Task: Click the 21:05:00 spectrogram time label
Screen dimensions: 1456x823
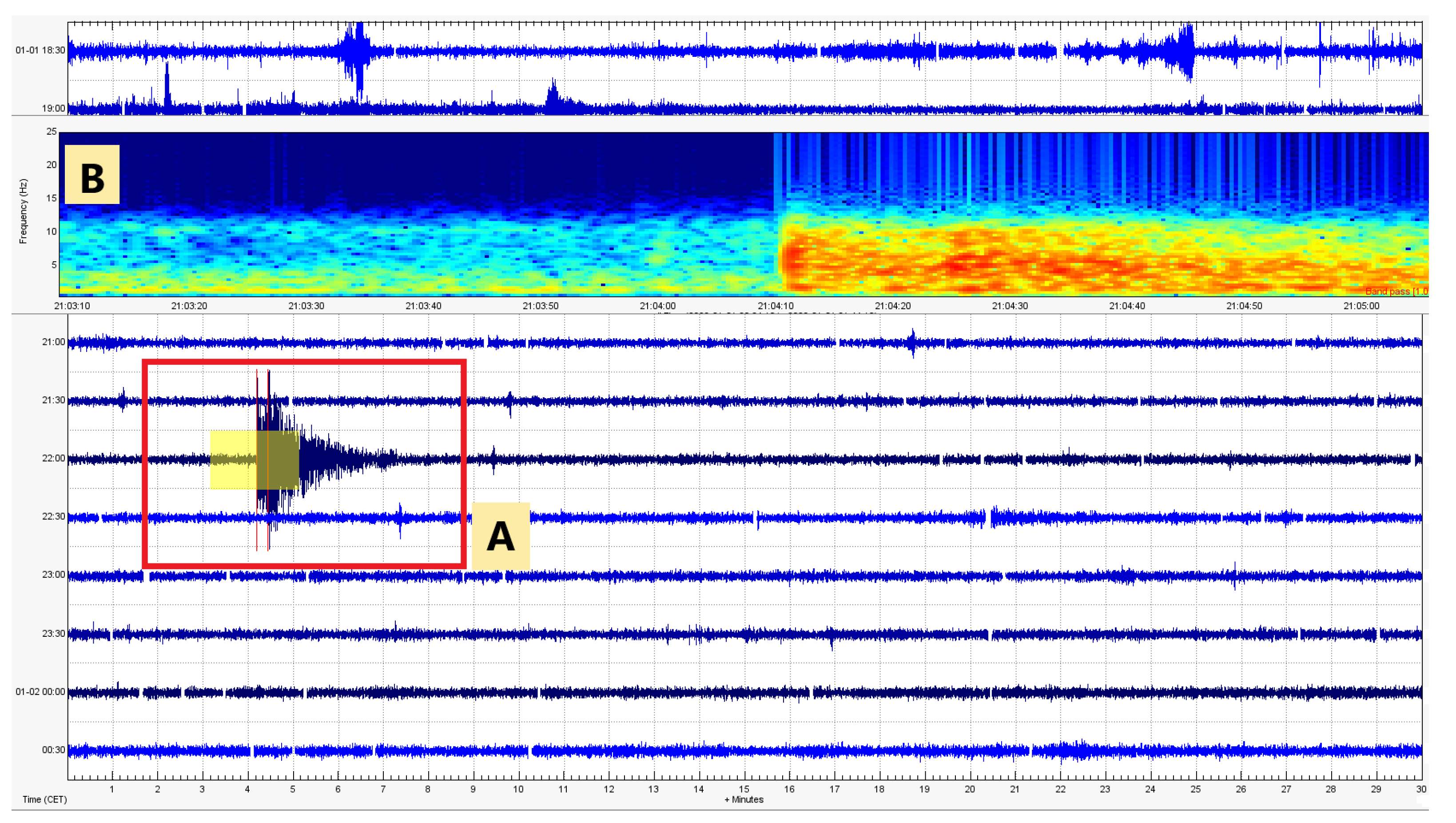Action: 1361,305
